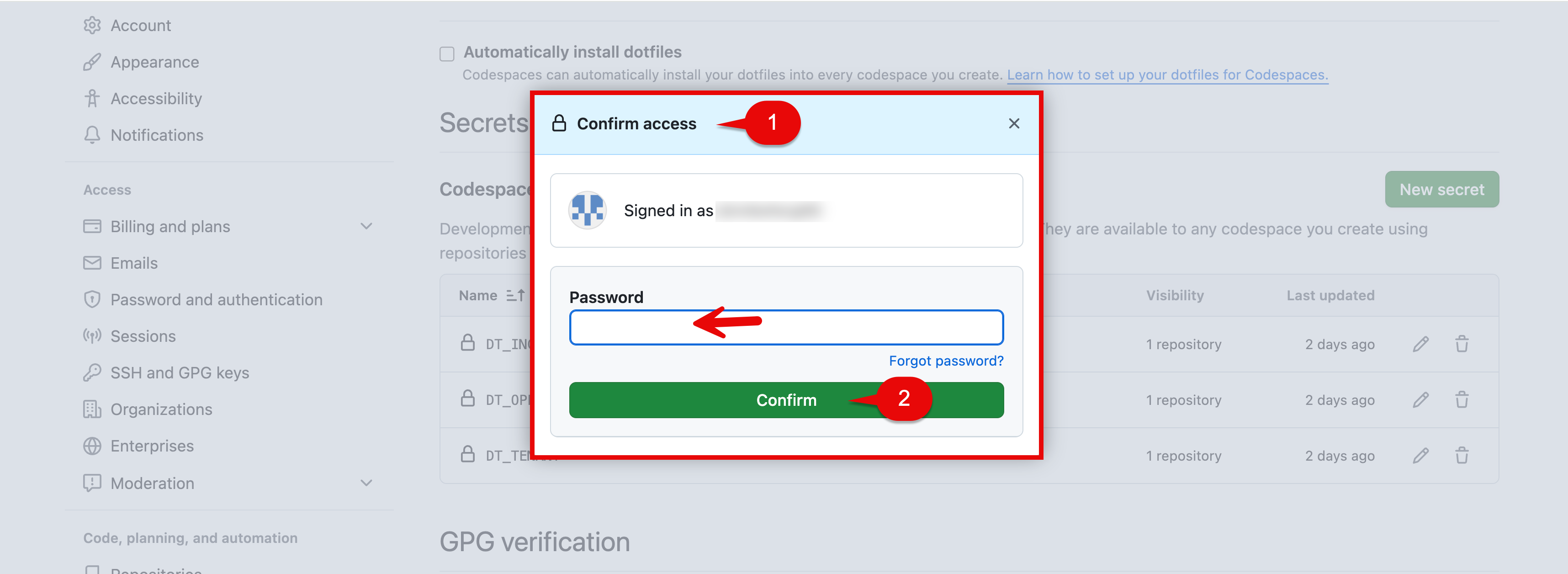
Task: Click the trash delete icon for DT_OP secret
Action: [x=1462, y=400]
